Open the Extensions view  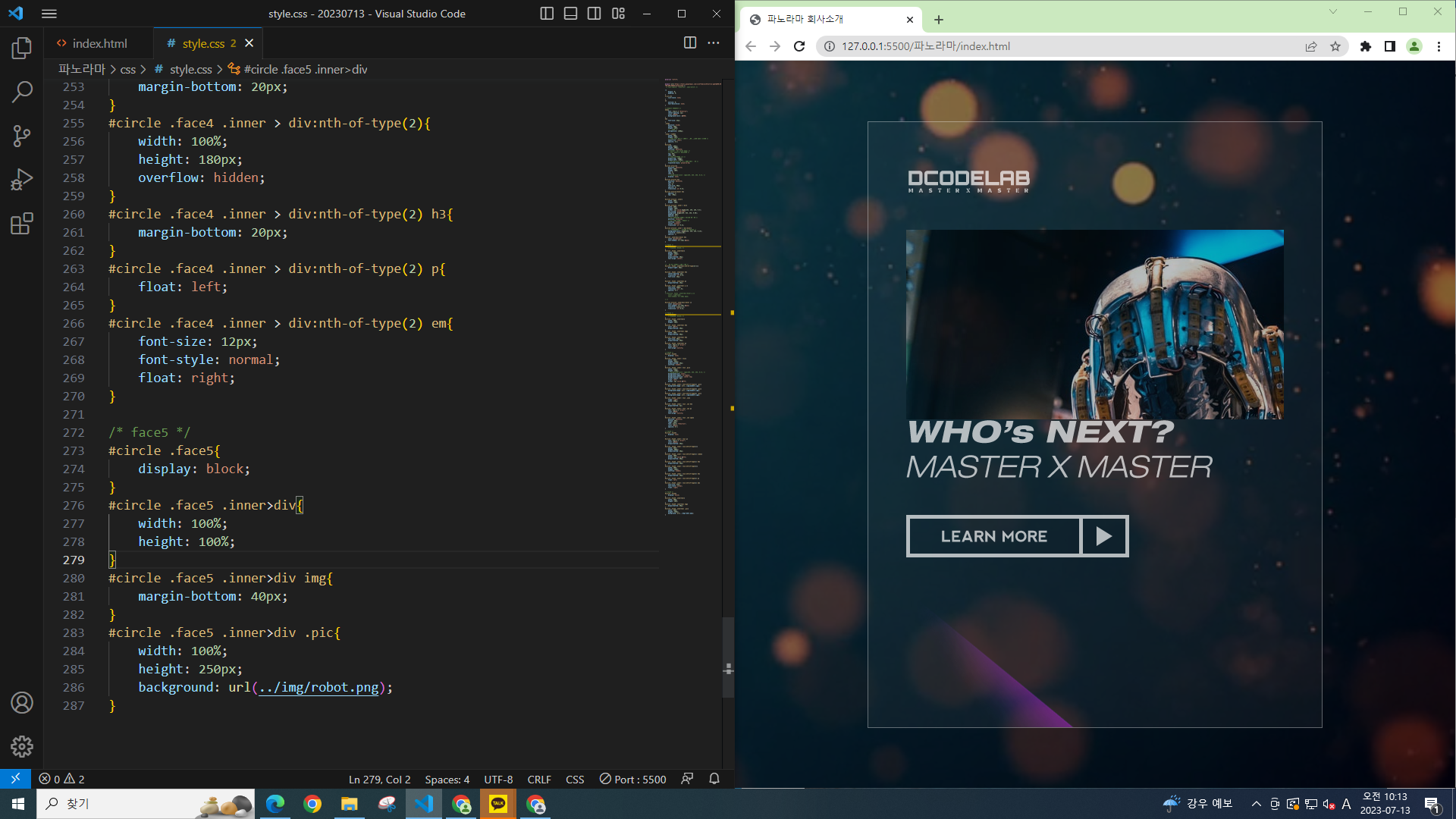(22, 224)
